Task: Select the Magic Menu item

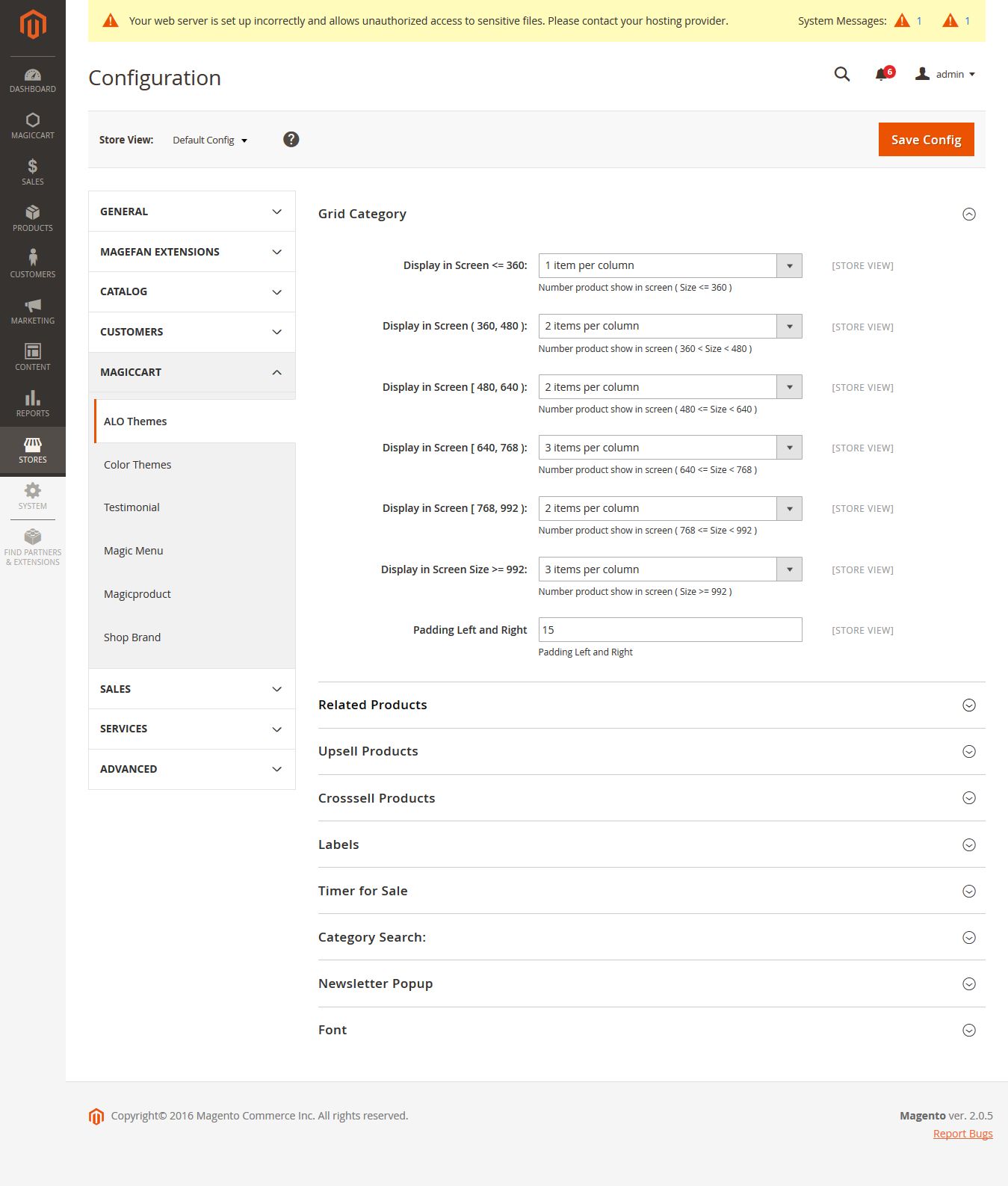Action: point(134,551)
